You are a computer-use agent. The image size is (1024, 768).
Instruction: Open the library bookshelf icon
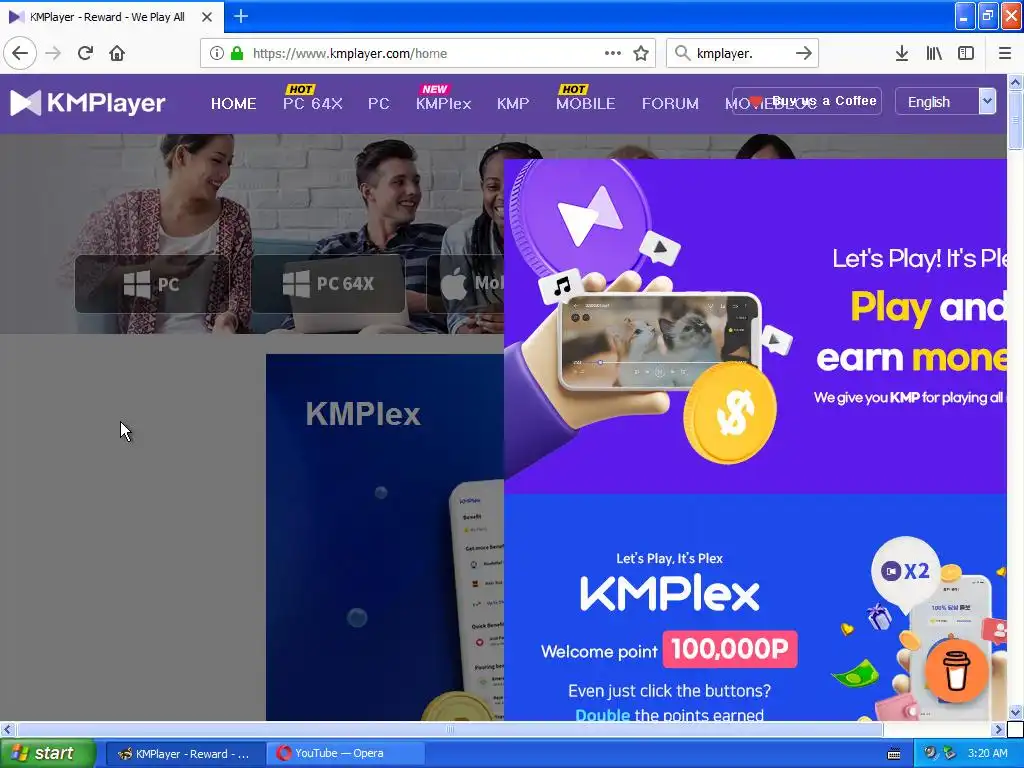[x=934, y=53]
